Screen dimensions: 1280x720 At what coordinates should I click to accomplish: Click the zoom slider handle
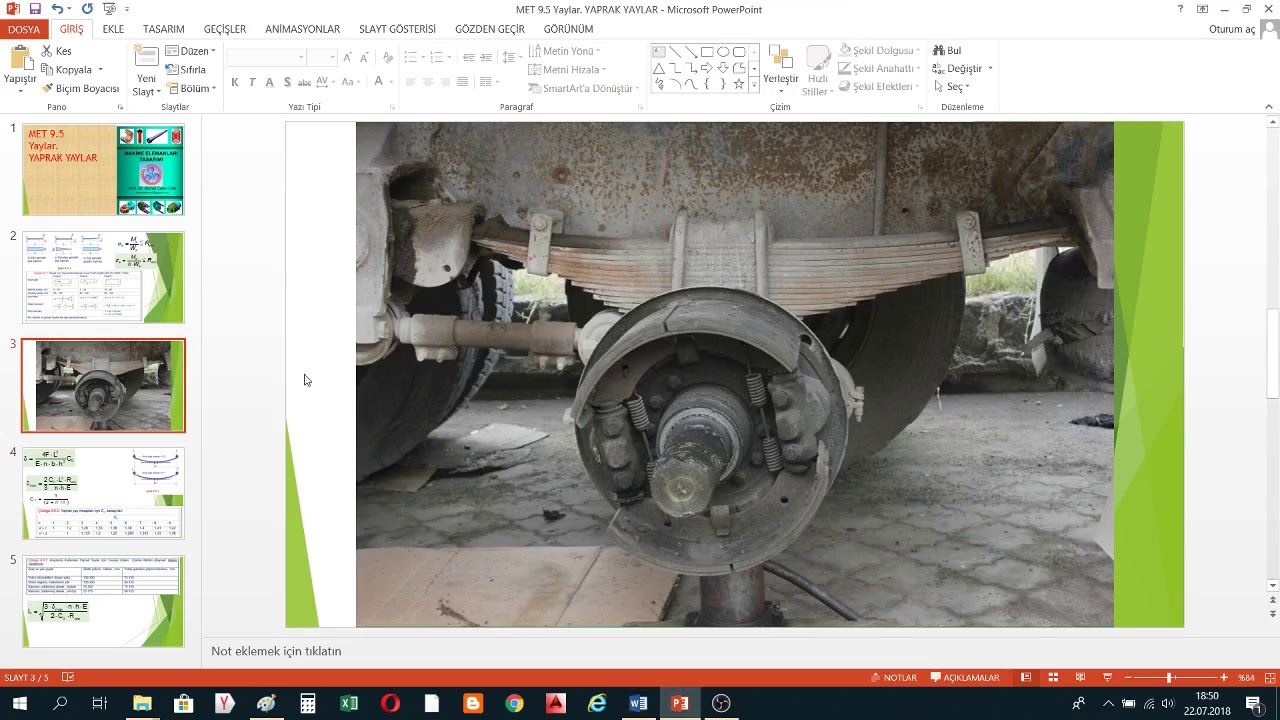click(x=1169, y=677)
